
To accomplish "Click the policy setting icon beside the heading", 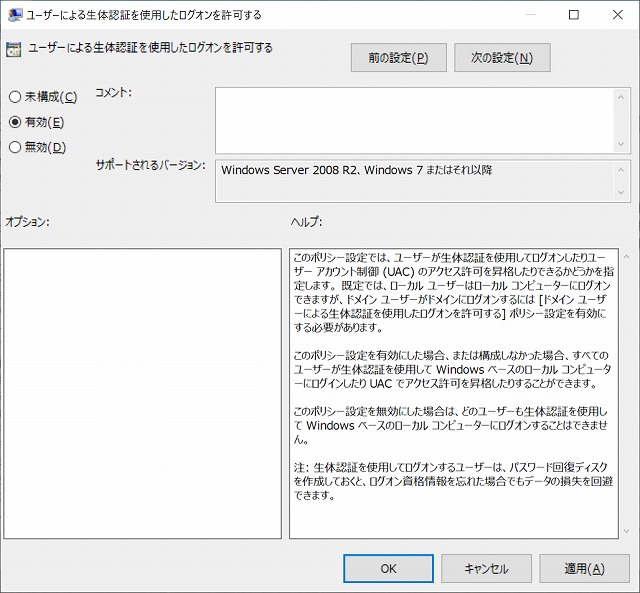I will pos(13,50).
